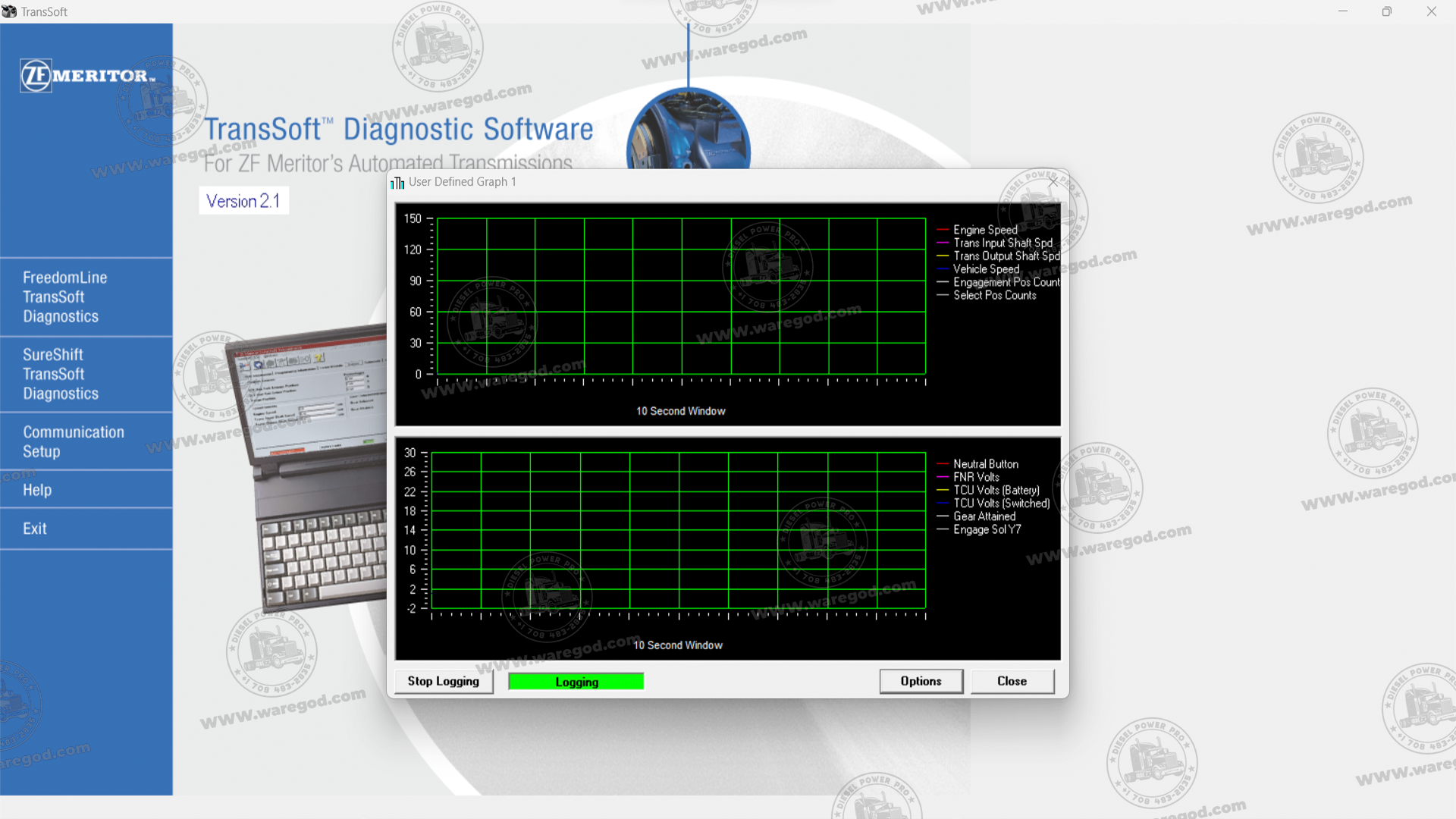Click the ZF Meritor logo

point(87,76)
